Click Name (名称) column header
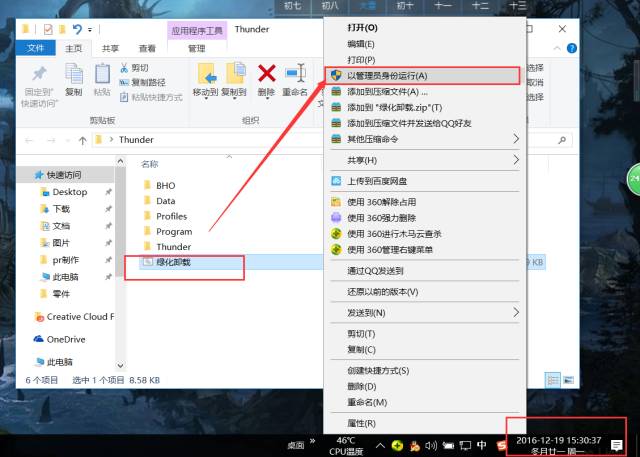 149,164
